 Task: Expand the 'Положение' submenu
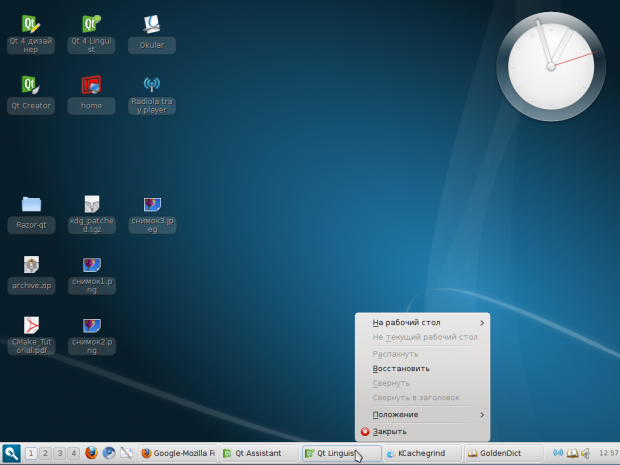coord(422,415)
